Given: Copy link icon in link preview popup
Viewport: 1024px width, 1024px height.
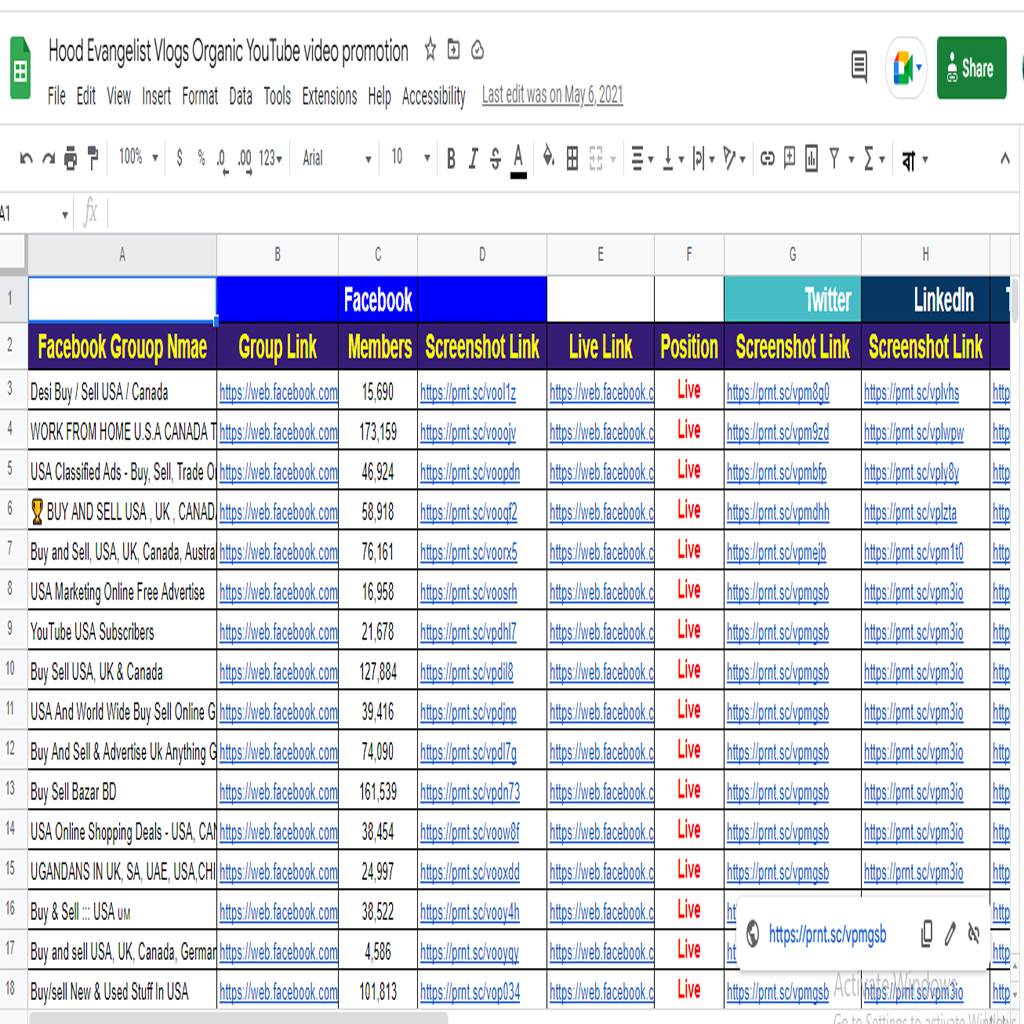Looking at the screenshot, I should point(926,934).
